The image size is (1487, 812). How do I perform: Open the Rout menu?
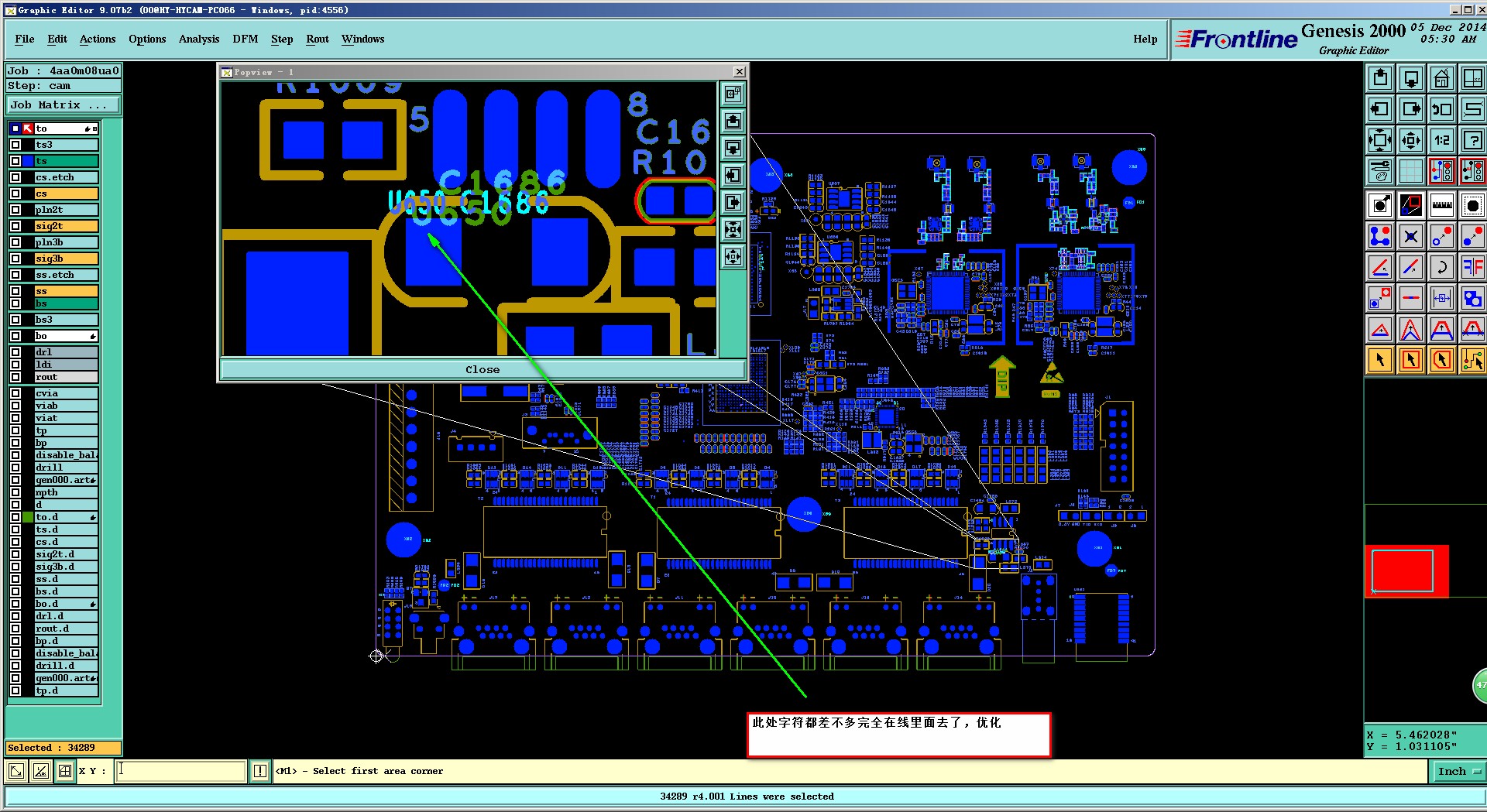[318, 39]
